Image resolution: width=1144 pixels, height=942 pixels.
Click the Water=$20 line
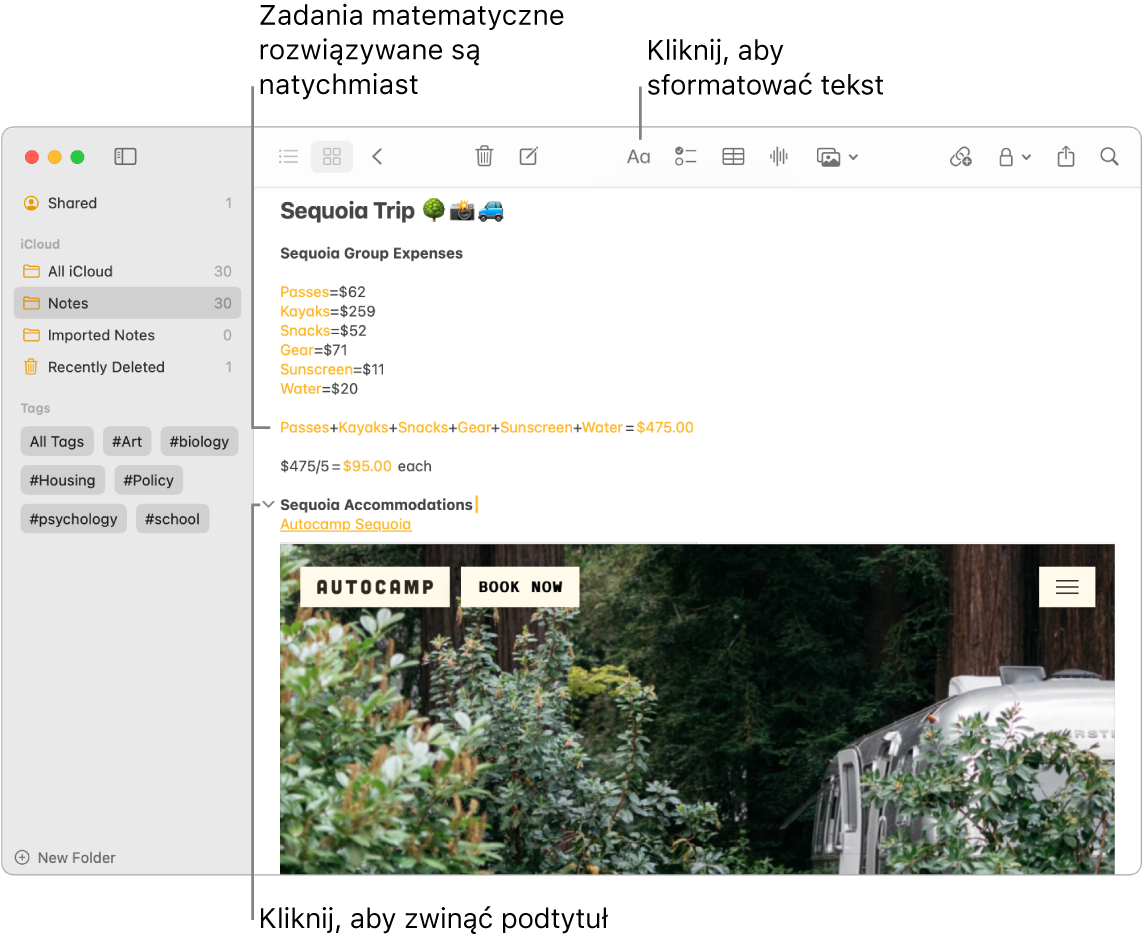pyautogui.click(x=319, y=388)
